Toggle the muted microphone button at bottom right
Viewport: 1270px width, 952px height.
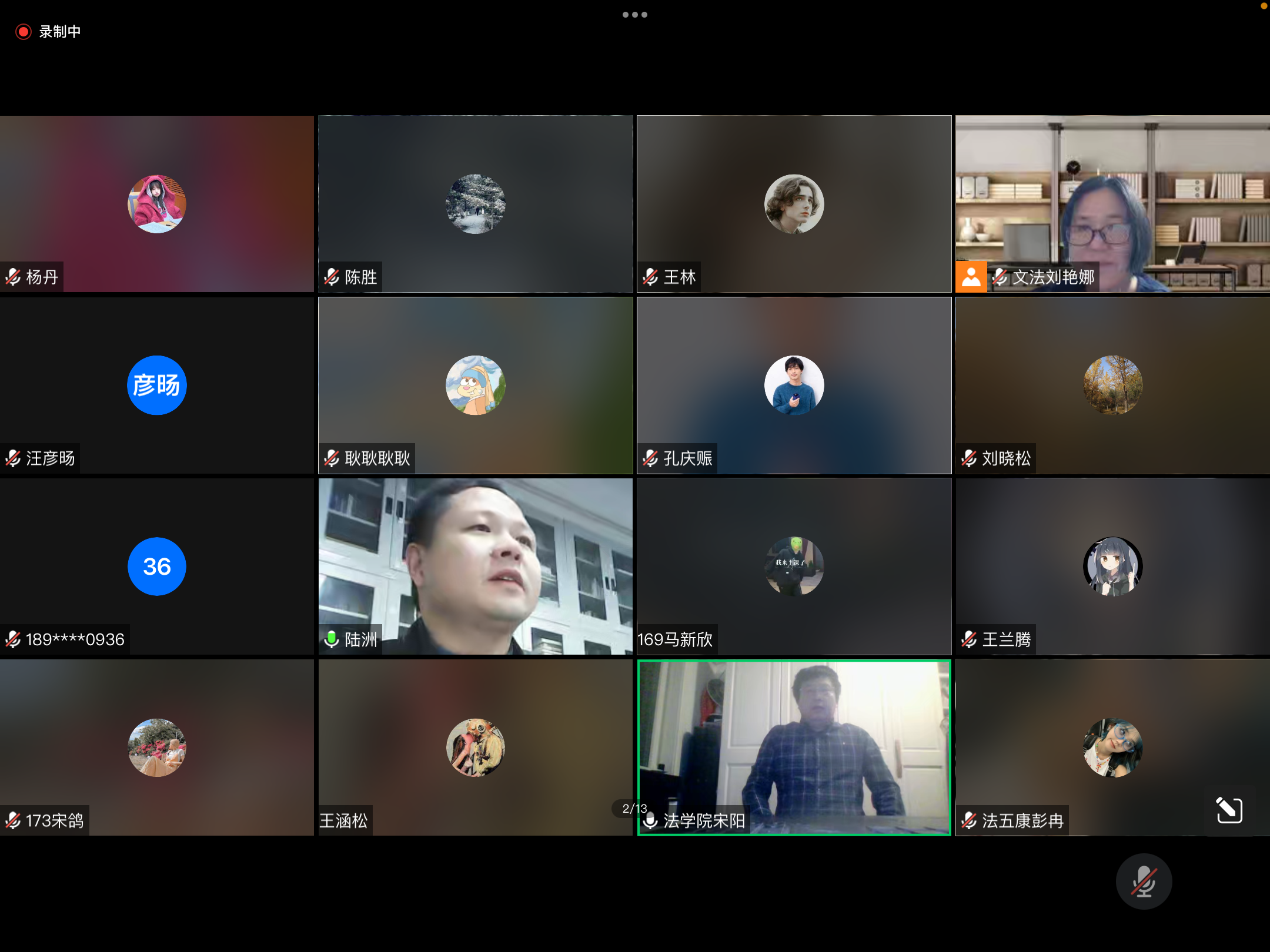[x=1144, y=881]
